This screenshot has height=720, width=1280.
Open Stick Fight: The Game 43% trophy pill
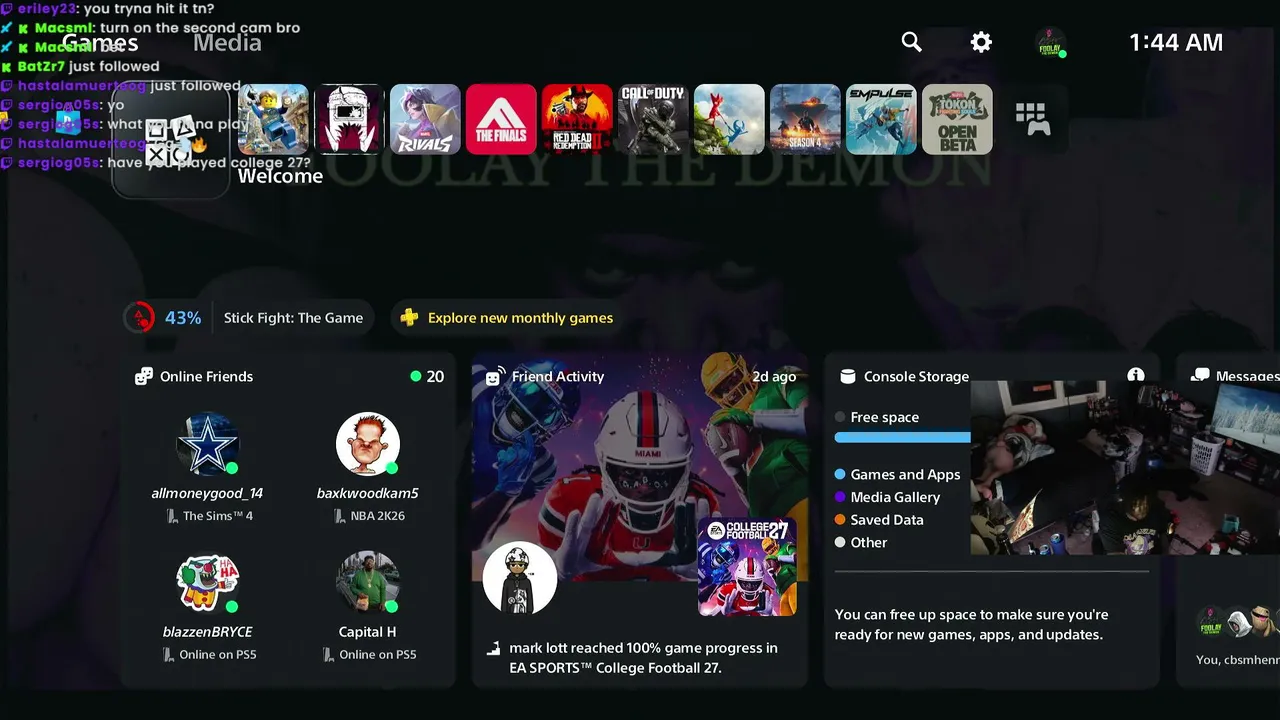(x=247, y=318)
